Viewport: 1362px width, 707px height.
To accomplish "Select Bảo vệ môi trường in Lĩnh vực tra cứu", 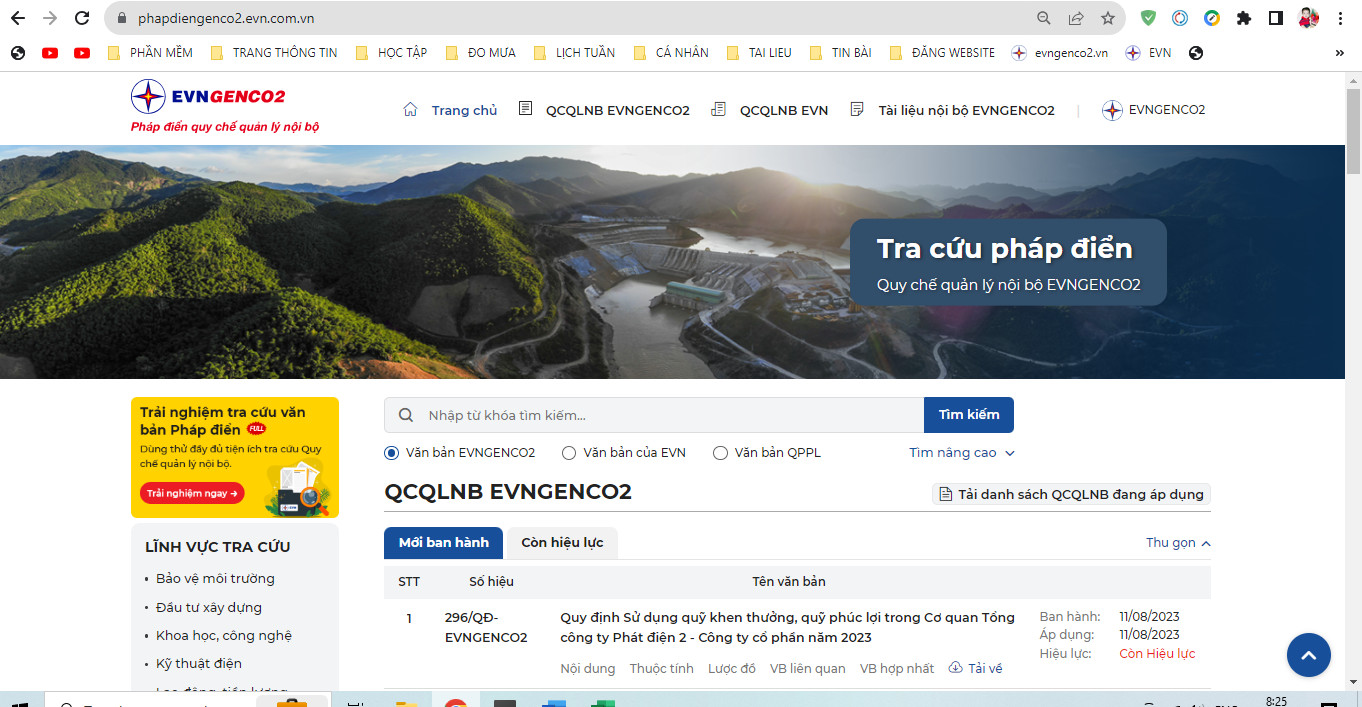I will [x=215, y=579].
